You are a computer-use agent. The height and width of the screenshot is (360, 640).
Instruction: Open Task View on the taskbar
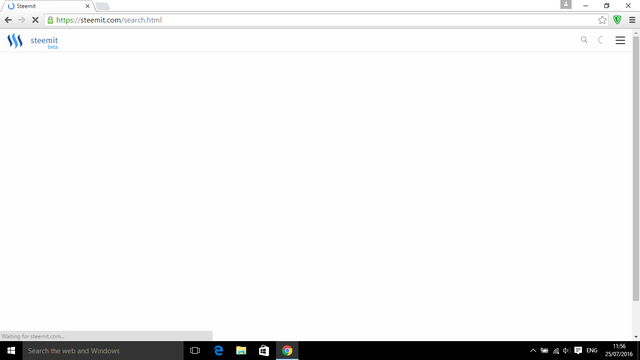(195, 351)
